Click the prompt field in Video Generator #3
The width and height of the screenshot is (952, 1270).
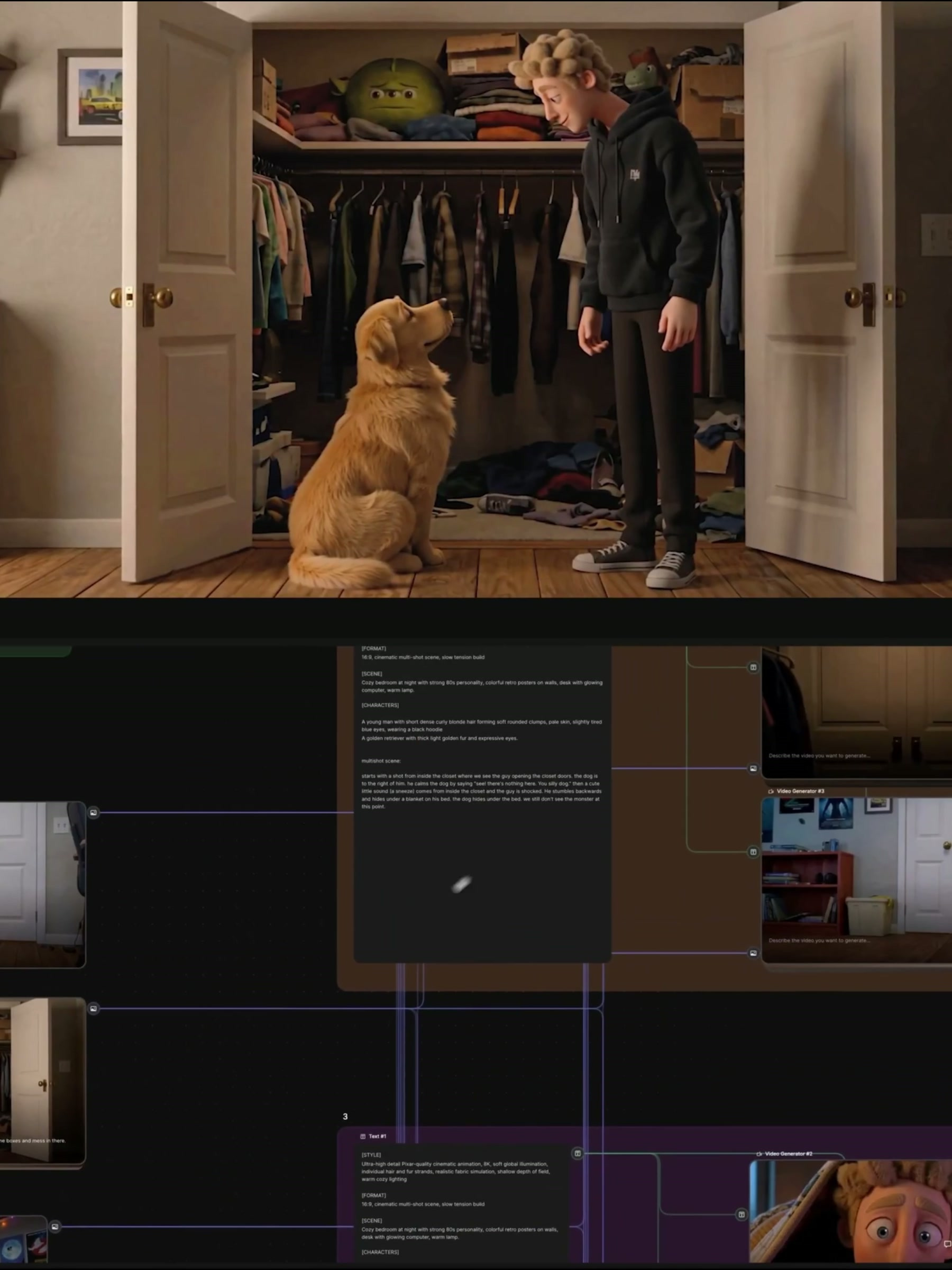tap(819, 940)
